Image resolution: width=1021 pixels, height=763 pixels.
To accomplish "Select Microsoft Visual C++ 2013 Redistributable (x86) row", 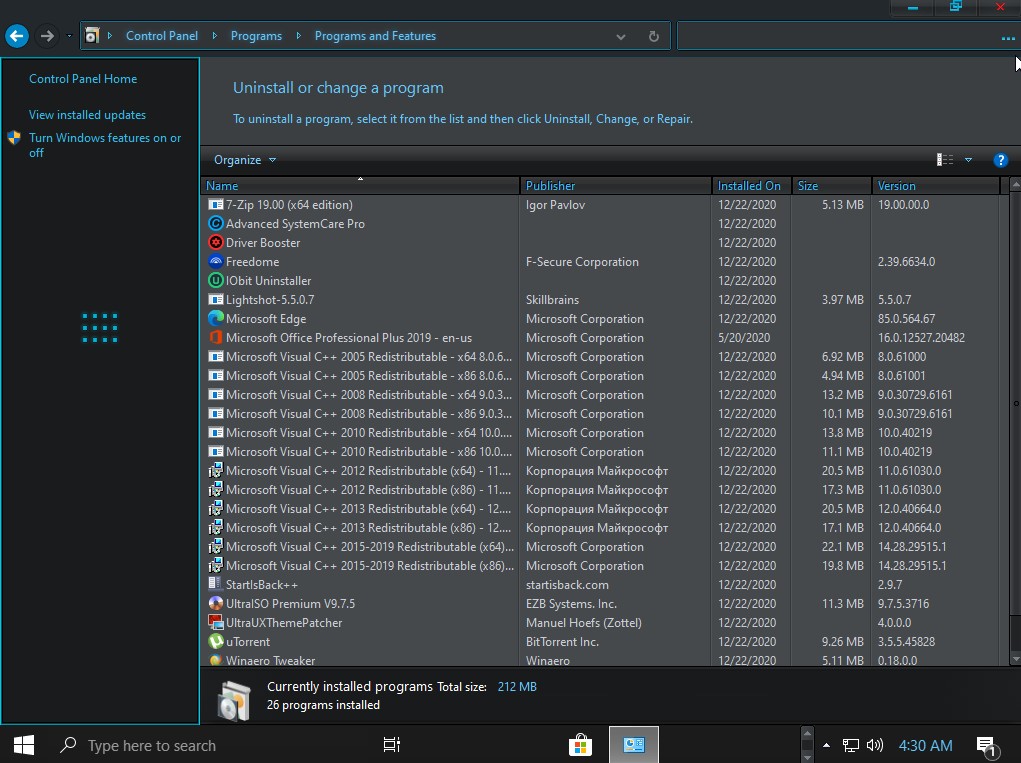I will click(600, 527).
